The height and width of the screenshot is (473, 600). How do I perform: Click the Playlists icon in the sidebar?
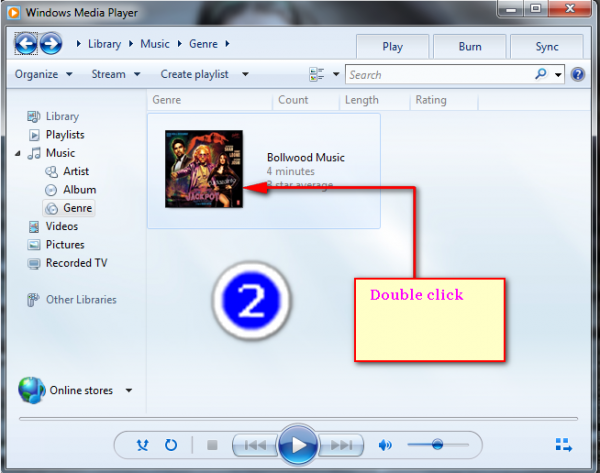[34, 135]
